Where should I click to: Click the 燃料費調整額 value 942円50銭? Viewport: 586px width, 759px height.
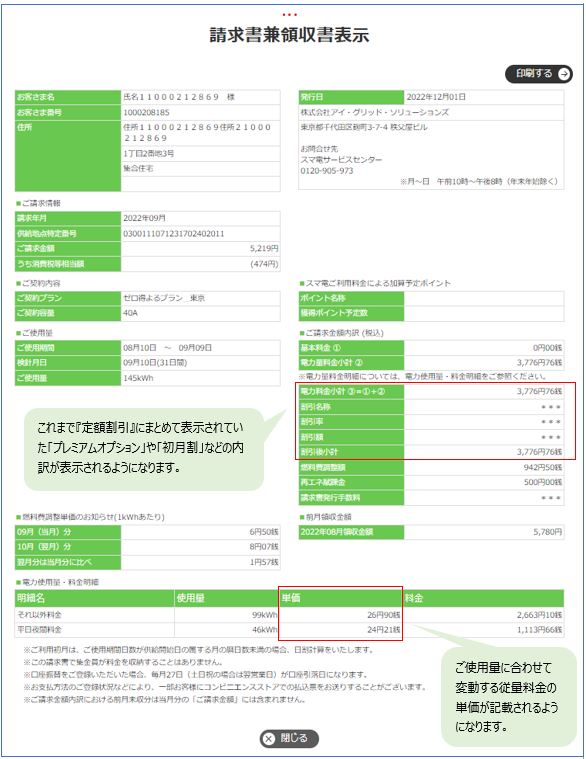(x=542, y=467)
